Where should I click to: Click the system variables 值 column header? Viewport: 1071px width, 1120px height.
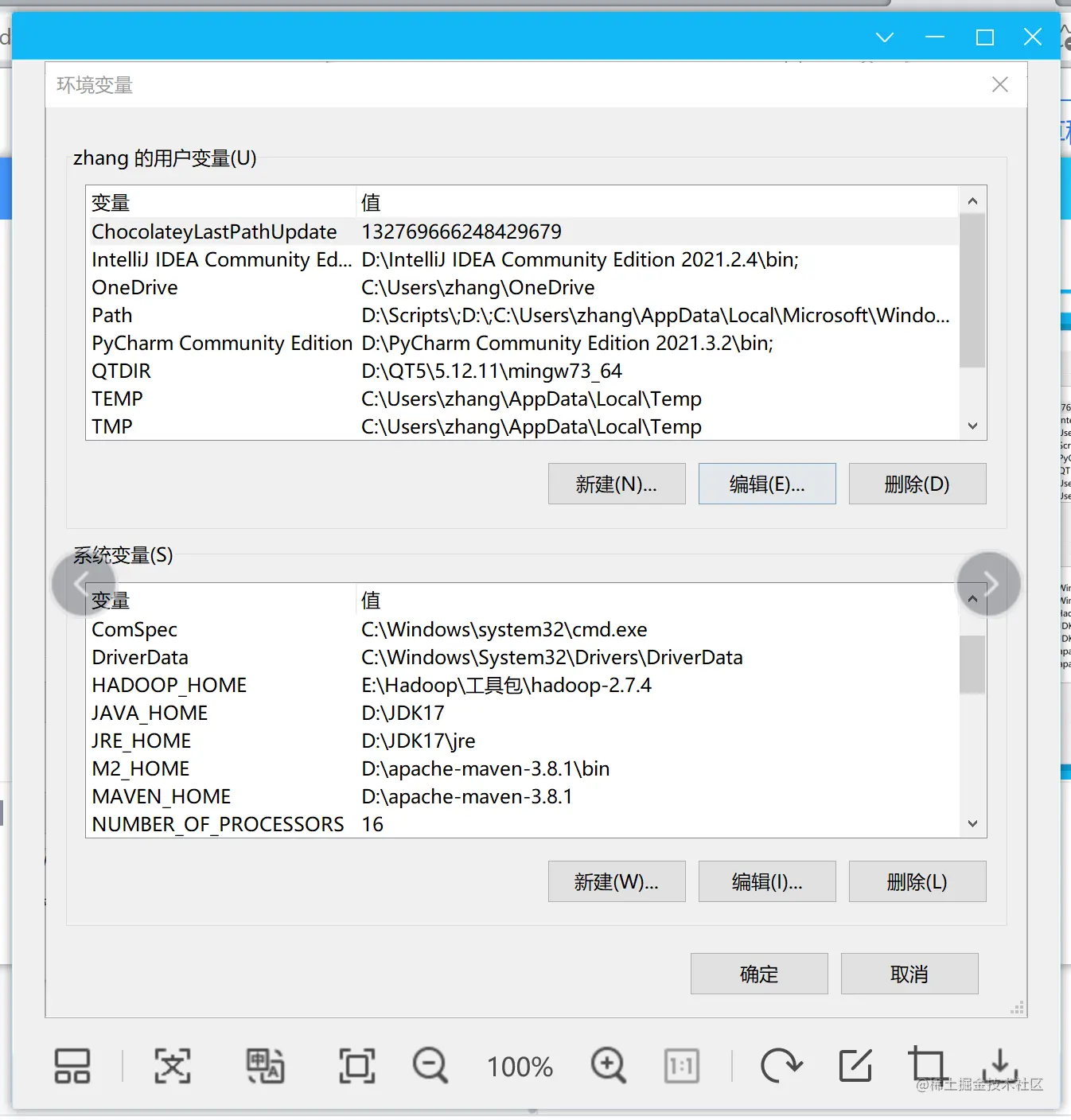656,600
